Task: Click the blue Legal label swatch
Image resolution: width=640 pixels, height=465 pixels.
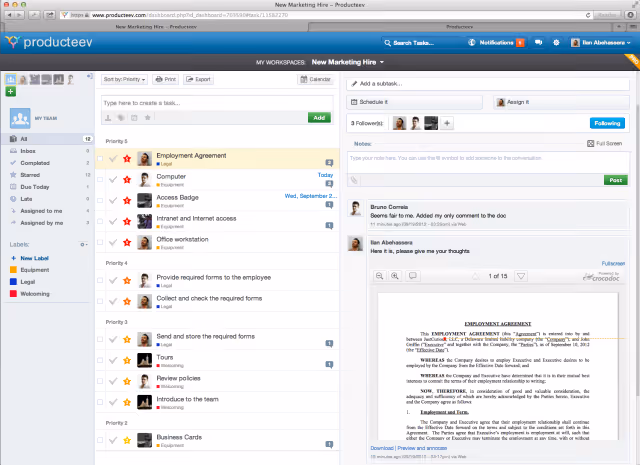Action: (x=13, y=282)
